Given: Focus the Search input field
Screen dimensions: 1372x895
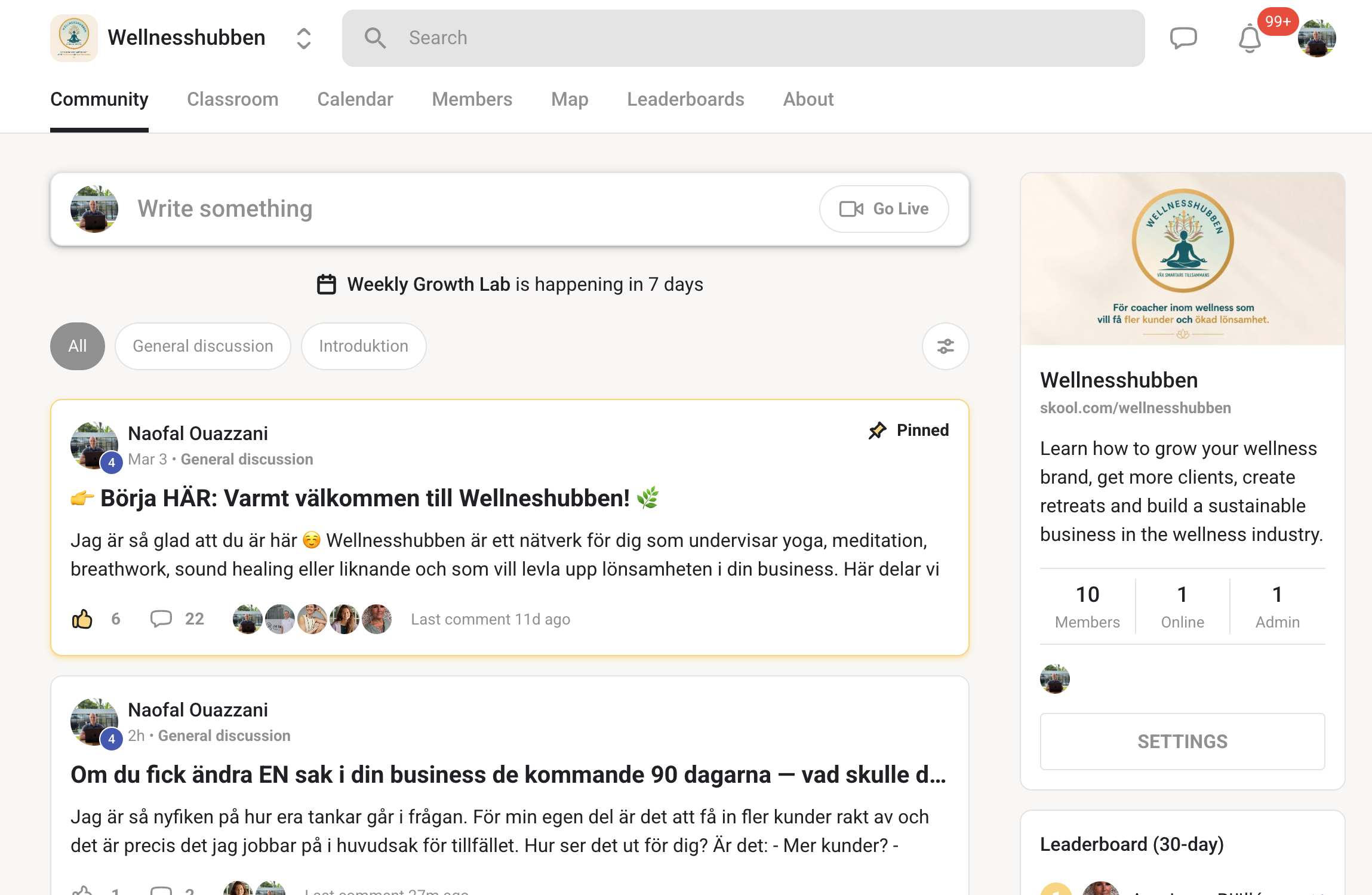Looking at the screenshot, I should tap(743, 38).
